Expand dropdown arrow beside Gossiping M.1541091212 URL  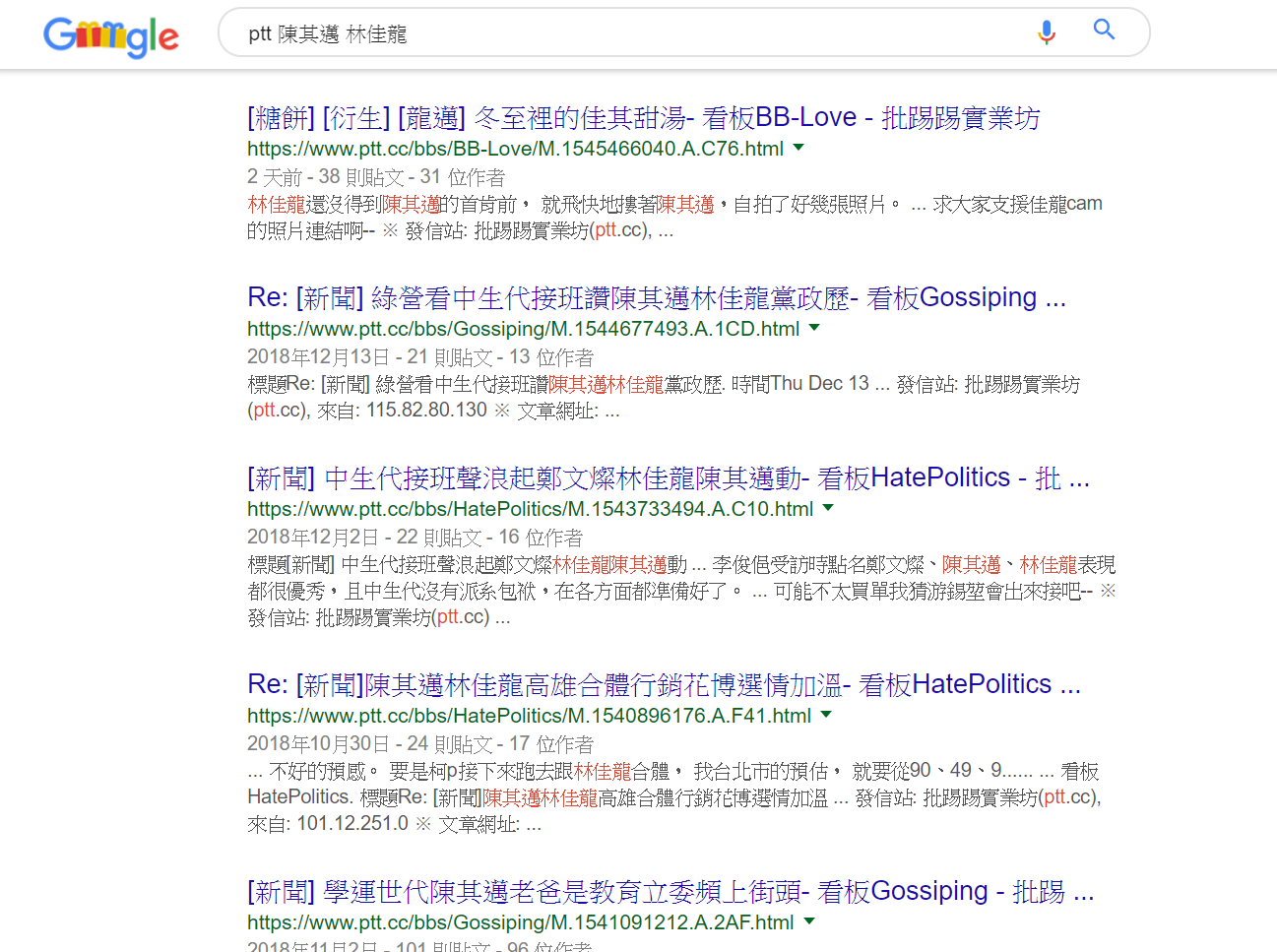click(x=809, y=921)
